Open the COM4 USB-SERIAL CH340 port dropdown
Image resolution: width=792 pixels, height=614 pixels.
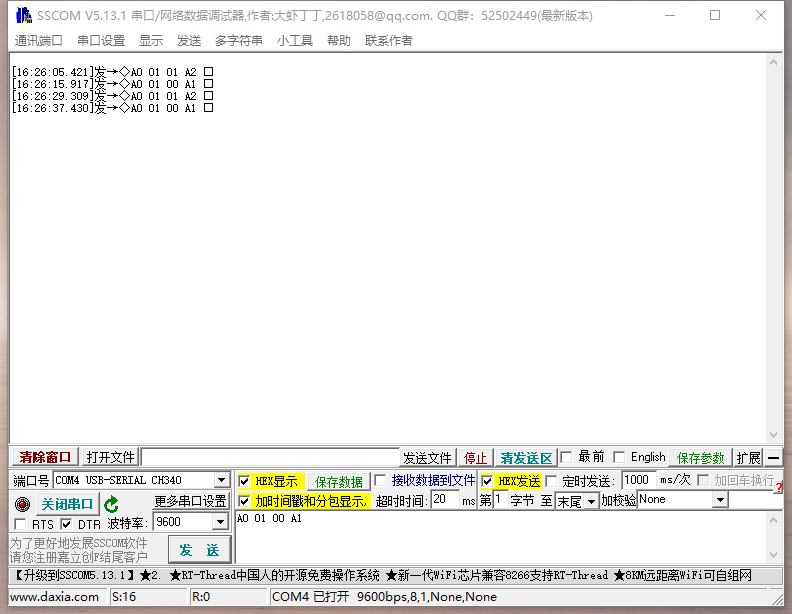tap(221, 480)
